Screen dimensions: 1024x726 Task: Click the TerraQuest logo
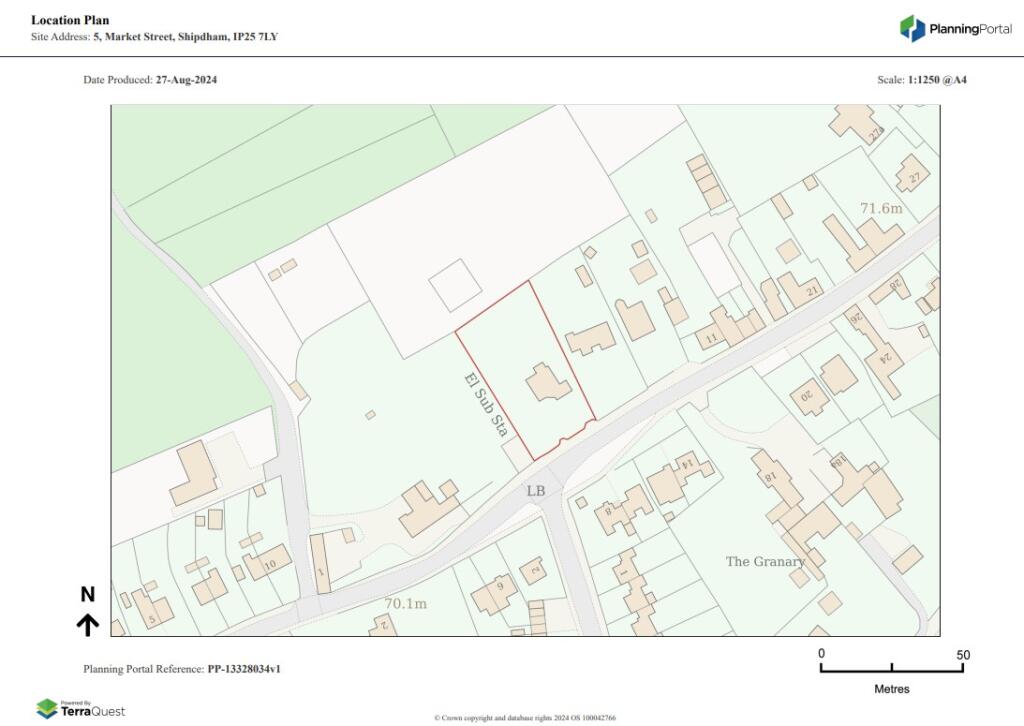point(80,709)
